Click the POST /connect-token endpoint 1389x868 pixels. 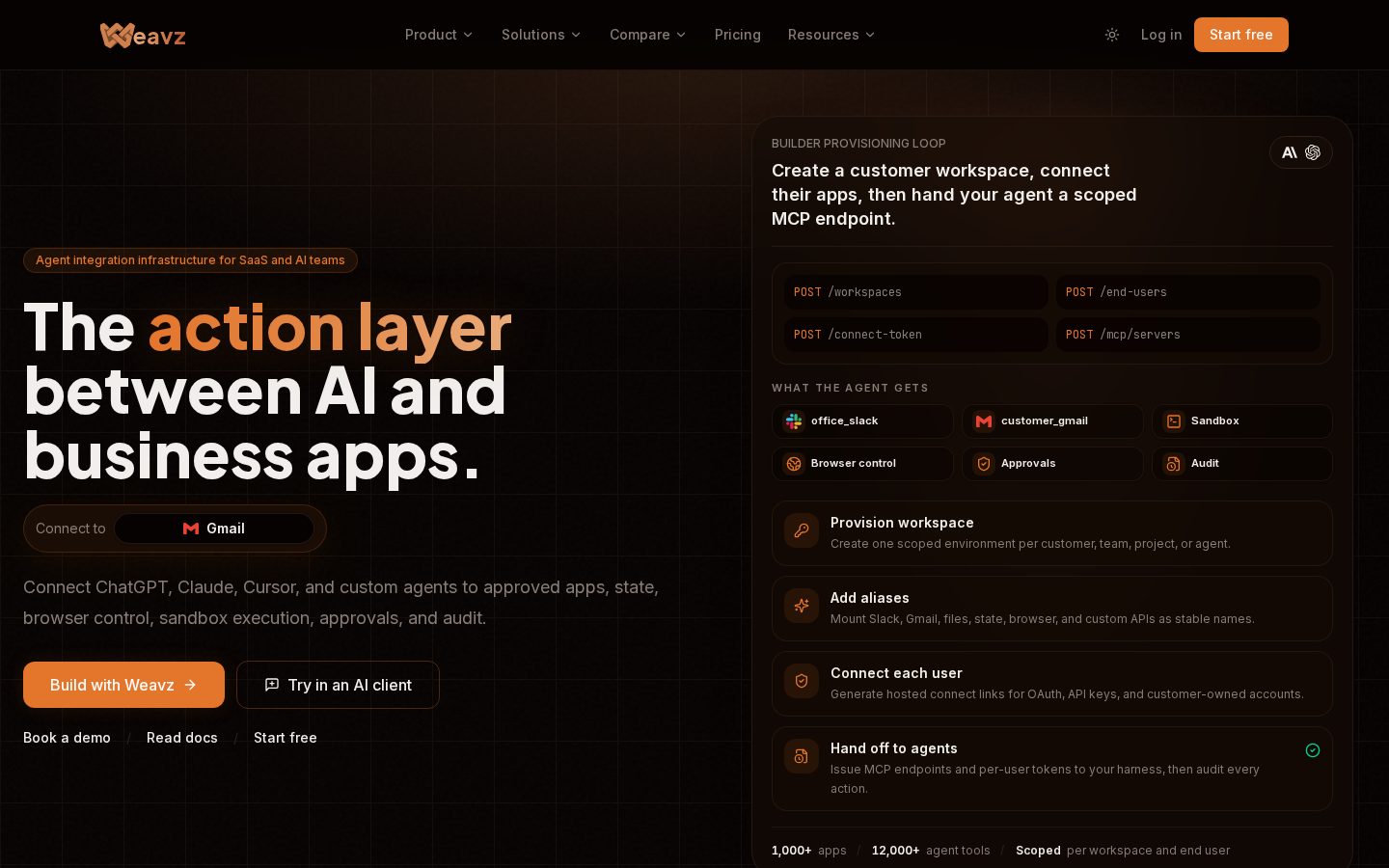915,335
